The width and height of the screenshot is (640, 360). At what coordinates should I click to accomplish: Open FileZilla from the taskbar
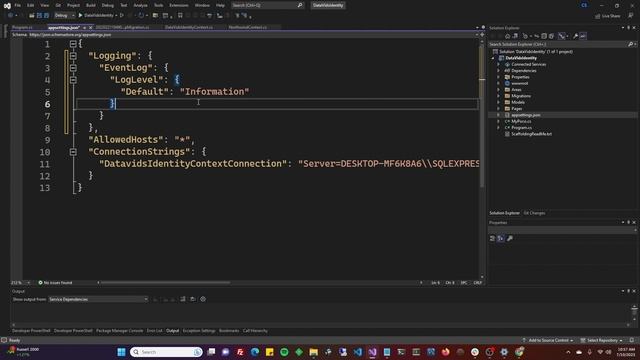[x=240, y=352]
